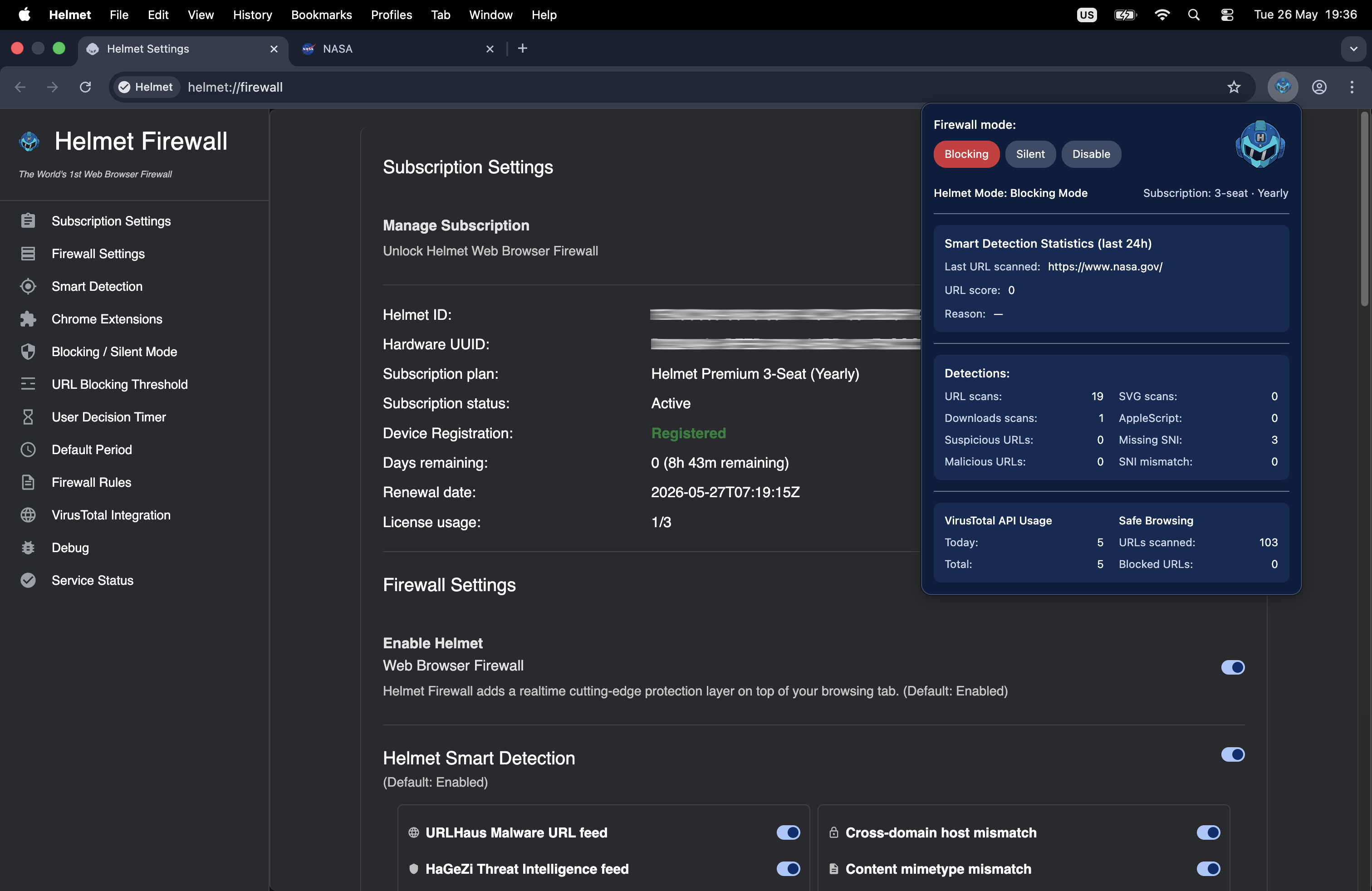1372x891 pixels.
Task: Click the Subscription: 3-seat · Yearly label
Action: 1215,193
